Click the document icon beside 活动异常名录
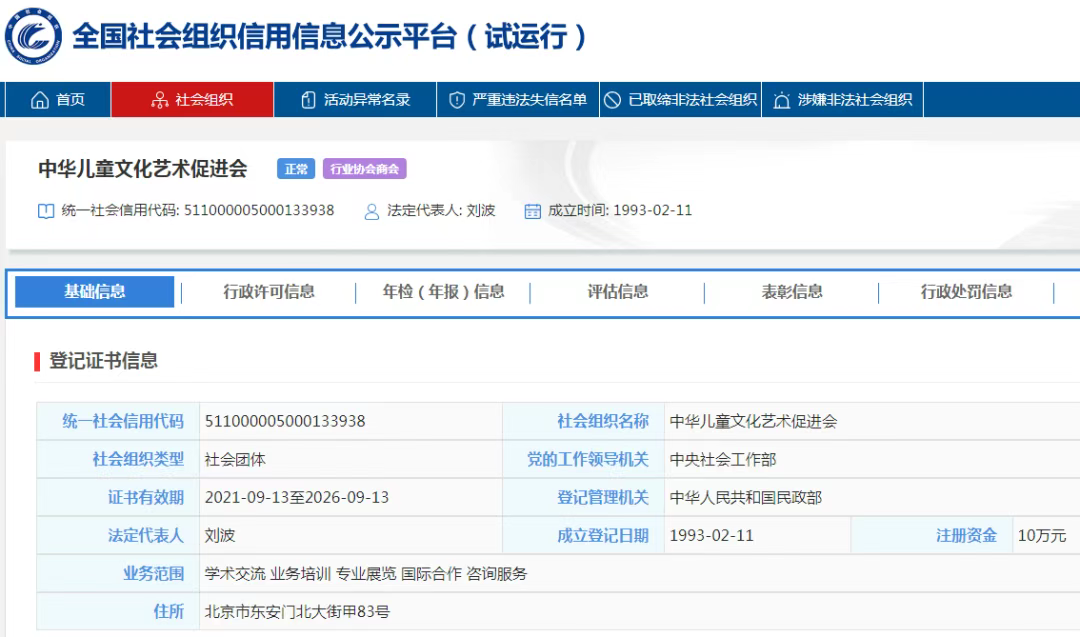1080x637 pixels. [x=308, y=100]
